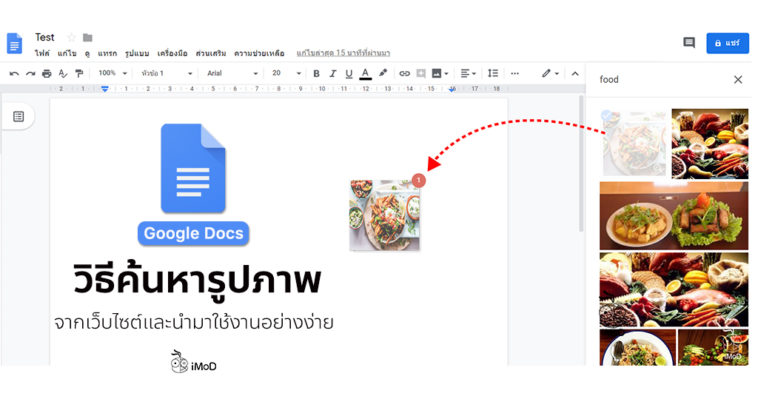Viewport: 758px width, 396px height.
Task: Click the document vertical scrollbar
Action: click(x=581, y=163)
